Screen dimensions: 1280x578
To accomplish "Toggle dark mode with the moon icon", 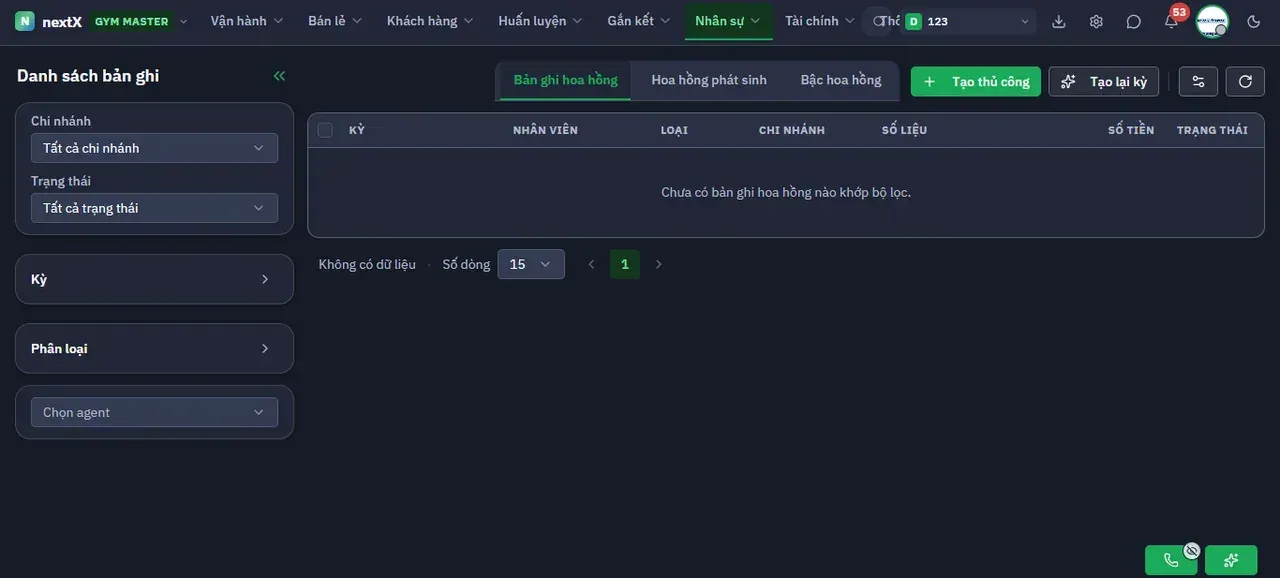I will click(x=1254, y=21).
